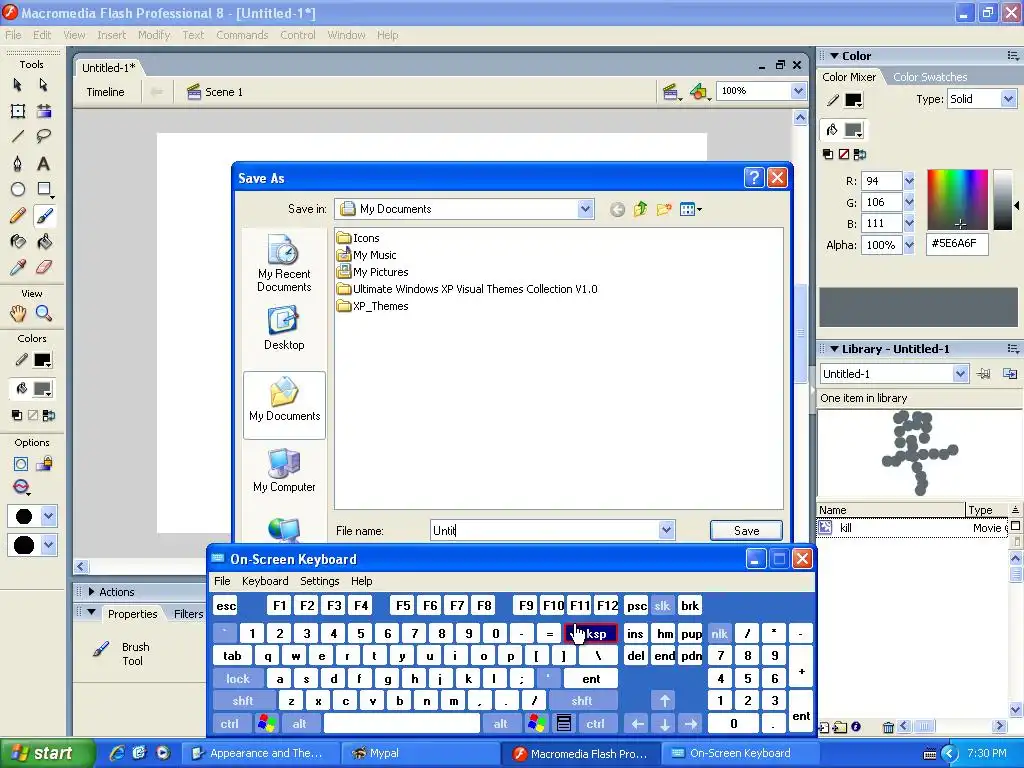Image resolution: width=1024 pixels, height=768 pixels.
Task: Select the Free Transform tool
Action: click(18, 111)
